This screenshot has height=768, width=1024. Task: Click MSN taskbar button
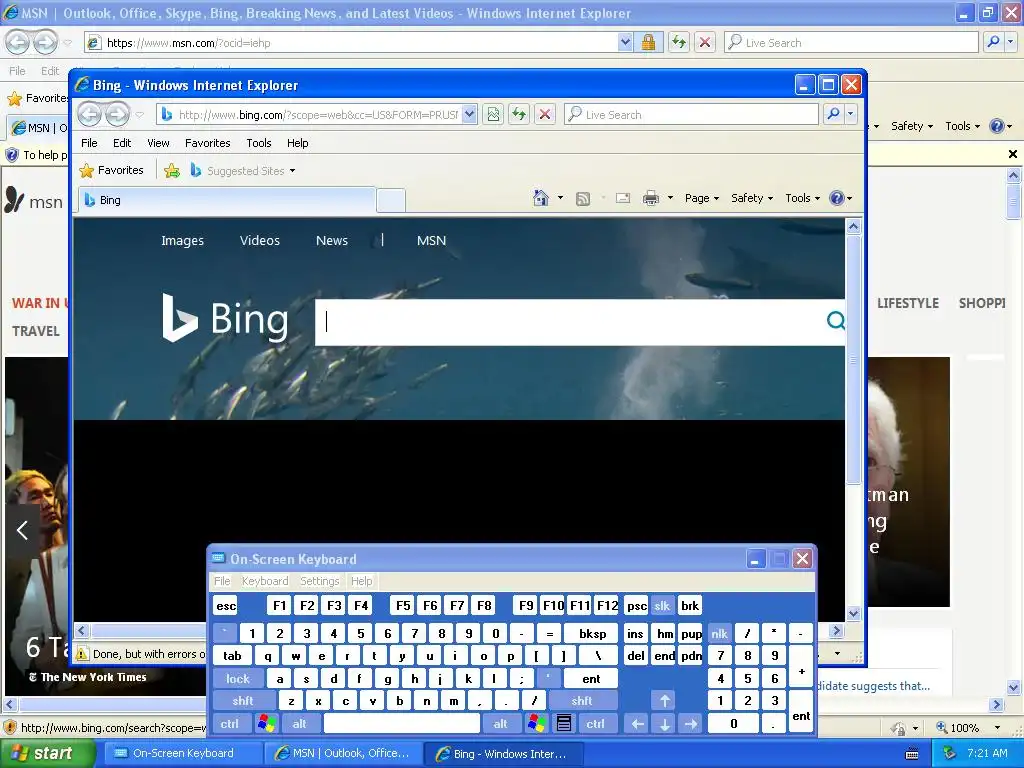point(343,754)
